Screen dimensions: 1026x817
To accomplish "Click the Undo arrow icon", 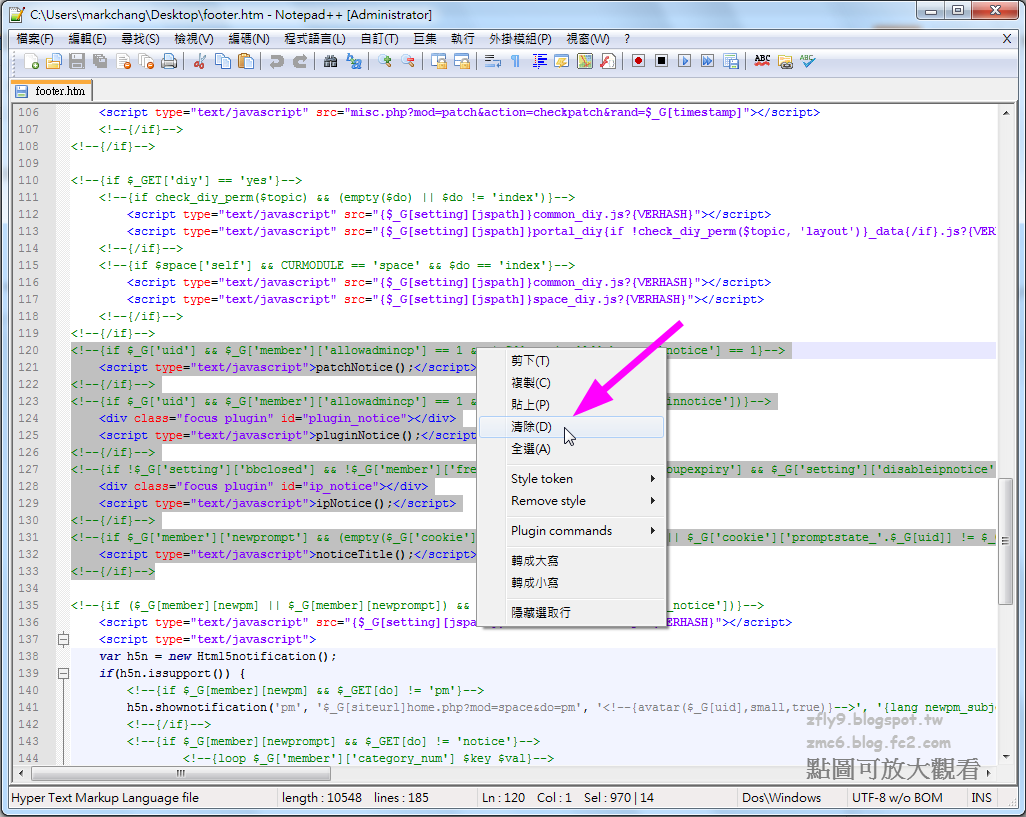I will coord(277,61).
